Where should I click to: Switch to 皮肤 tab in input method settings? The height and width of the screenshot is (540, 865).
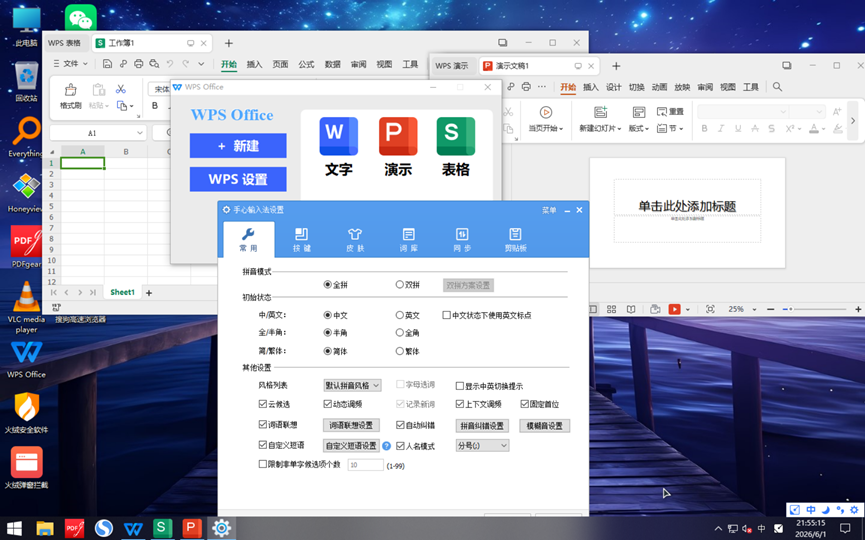[x=355, y=240]
